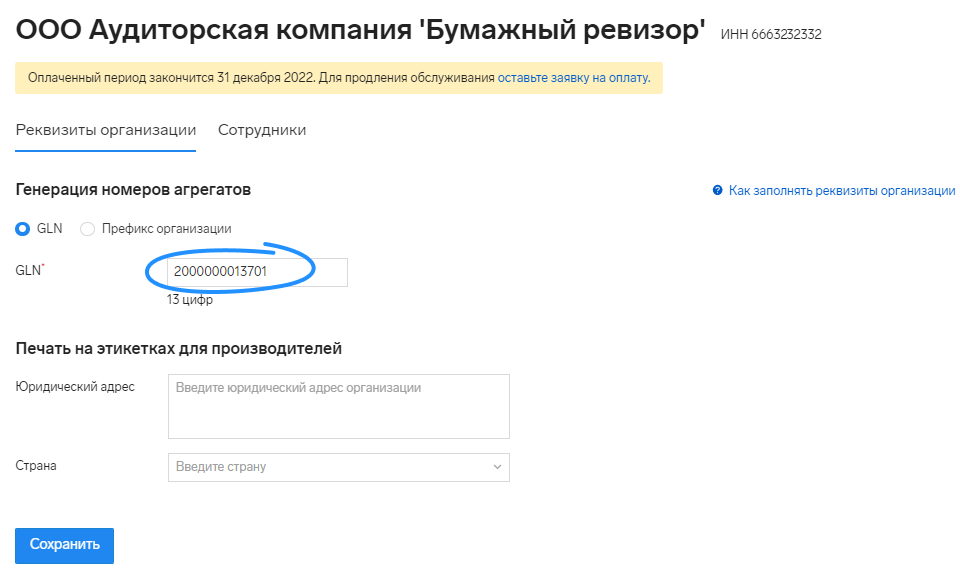The width and height of the screenshot is (960, 574).
Task: Expand the country list via chevron arrow
Action: pos(497,467)
